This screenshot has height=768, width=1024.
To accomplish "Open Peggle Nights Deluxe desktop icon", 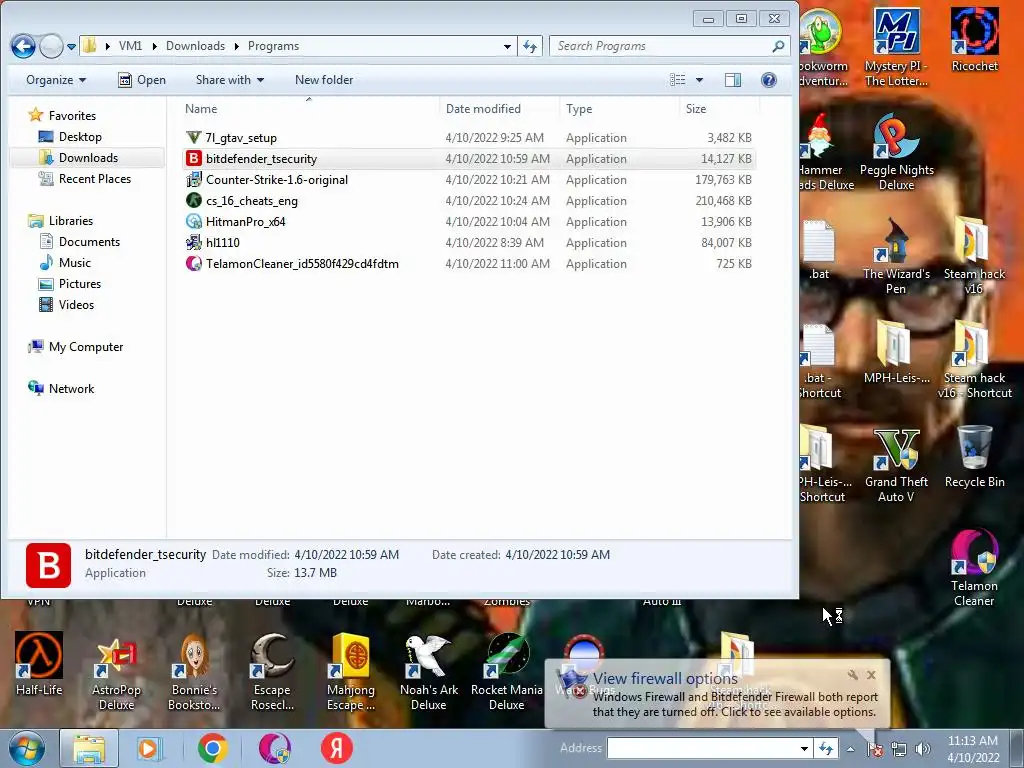I will [896, 153].
